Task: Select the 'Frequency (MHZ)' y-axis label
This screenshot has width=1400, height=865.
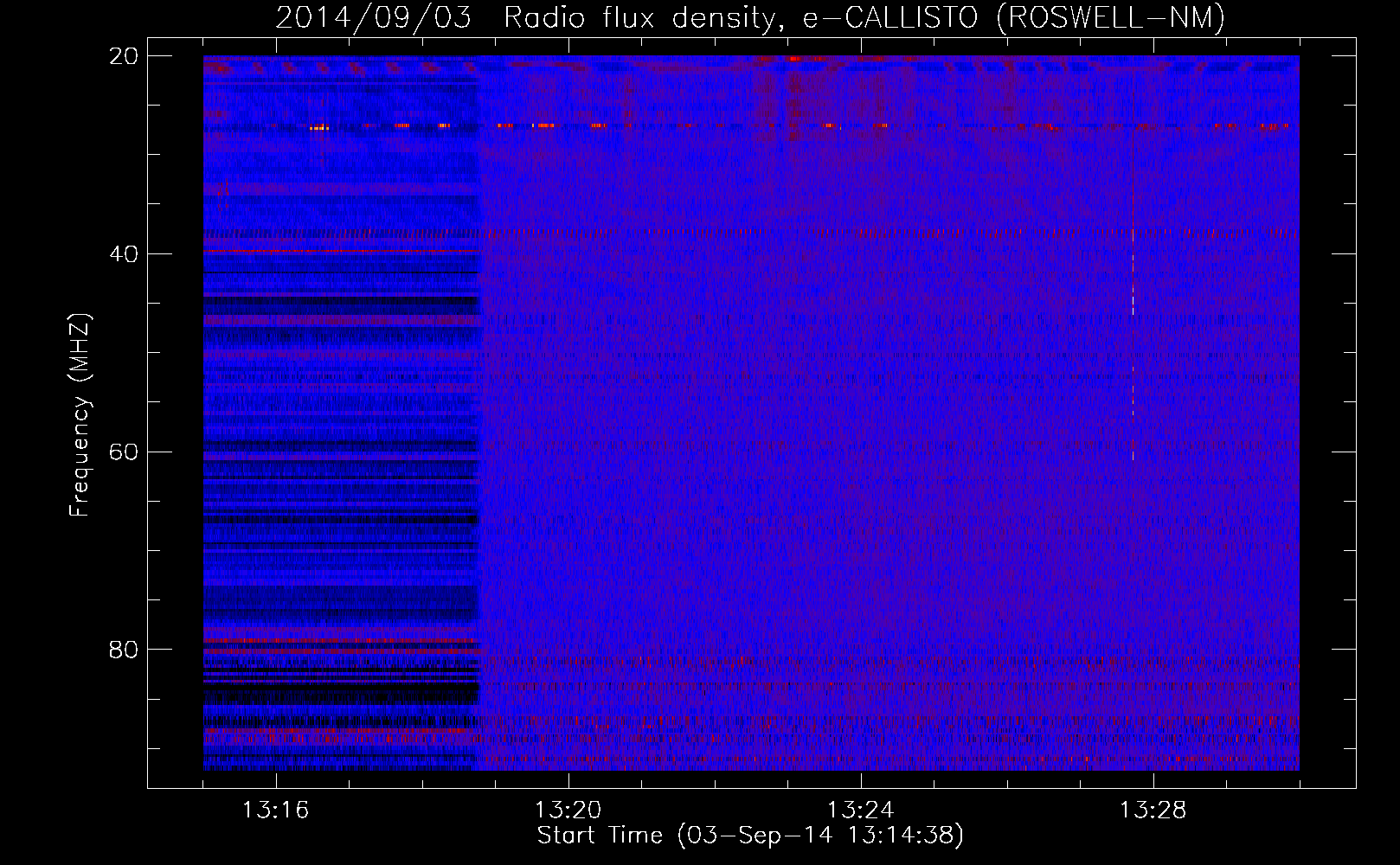Action: (x=80, y=415)
